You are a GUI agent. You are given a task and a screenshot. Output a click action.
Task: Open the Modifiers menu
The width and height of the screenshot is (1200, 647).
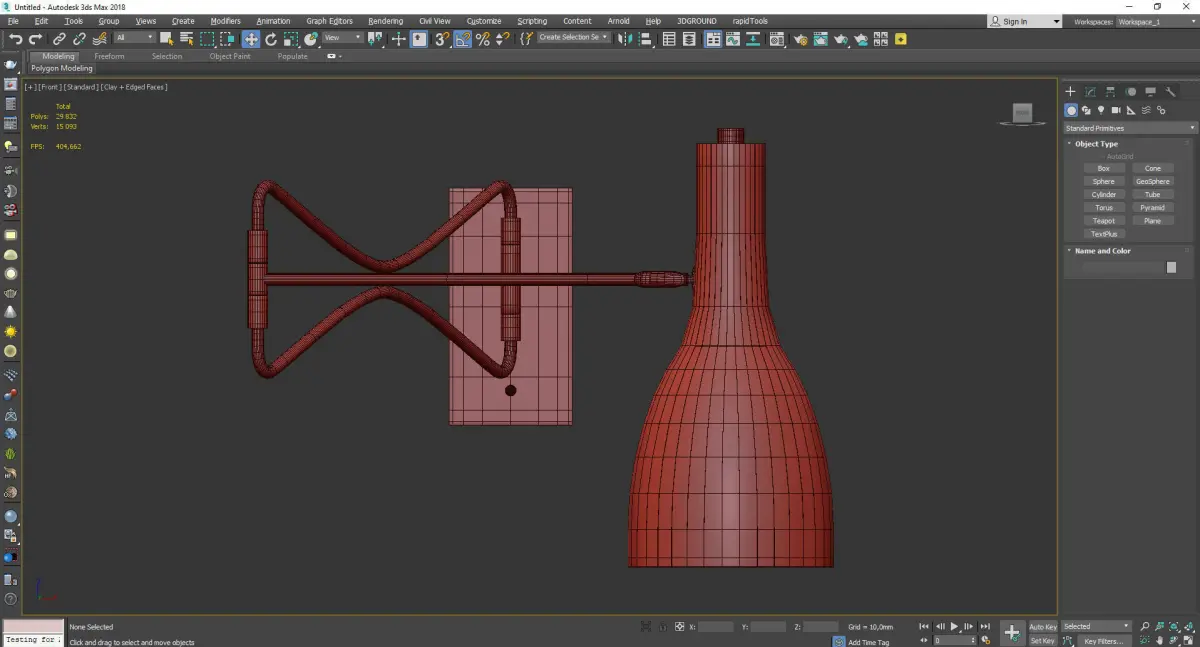pyautogui.click(x=225, y=21)
